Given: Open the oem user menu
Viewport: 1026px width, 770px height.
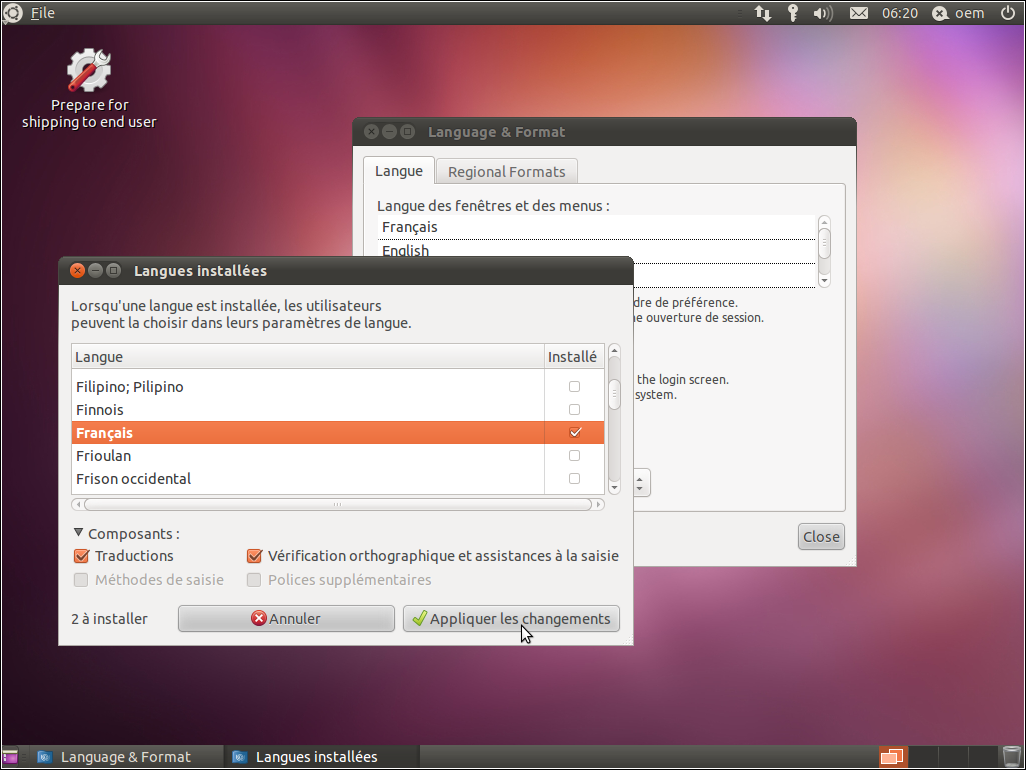Looking at the screenshot, I should point(959,13).
